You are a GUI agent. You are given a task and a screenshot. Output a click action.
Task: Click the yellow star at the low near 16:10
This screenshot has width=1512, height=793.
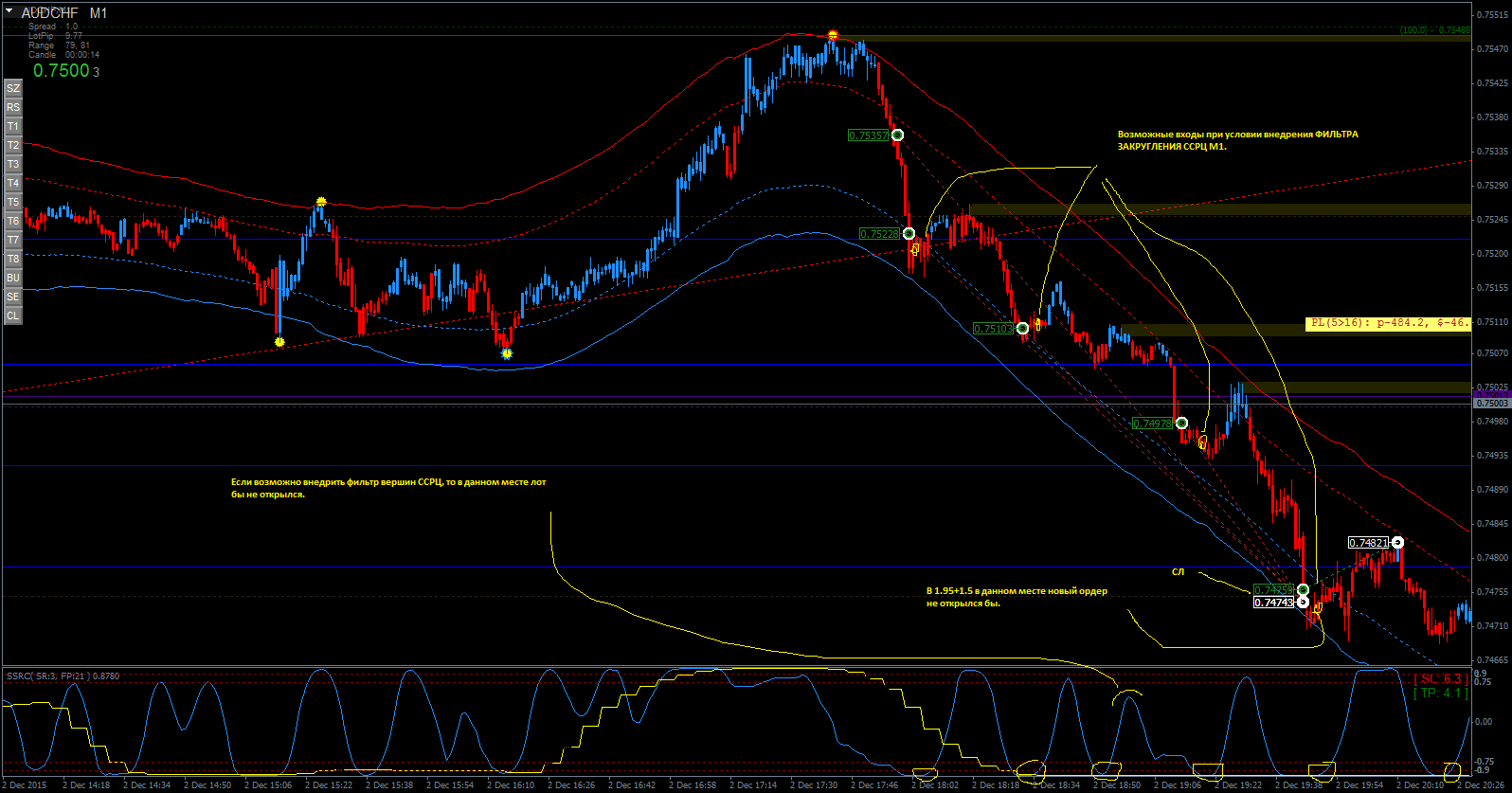coord(507,353)
